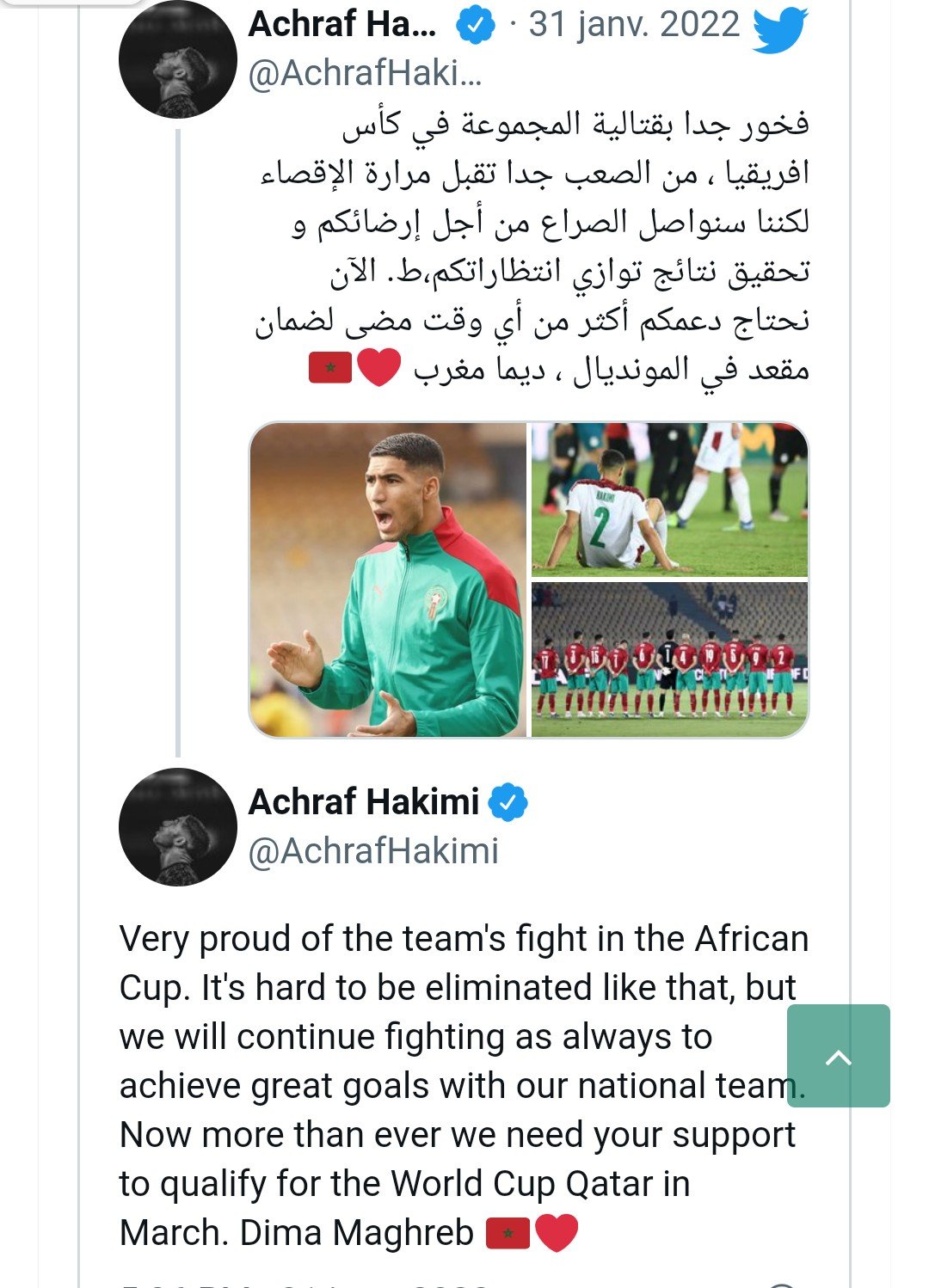Click the Arabic tweet text
The width and height of the screenshot is (929, 1288).
pos(533,246)
